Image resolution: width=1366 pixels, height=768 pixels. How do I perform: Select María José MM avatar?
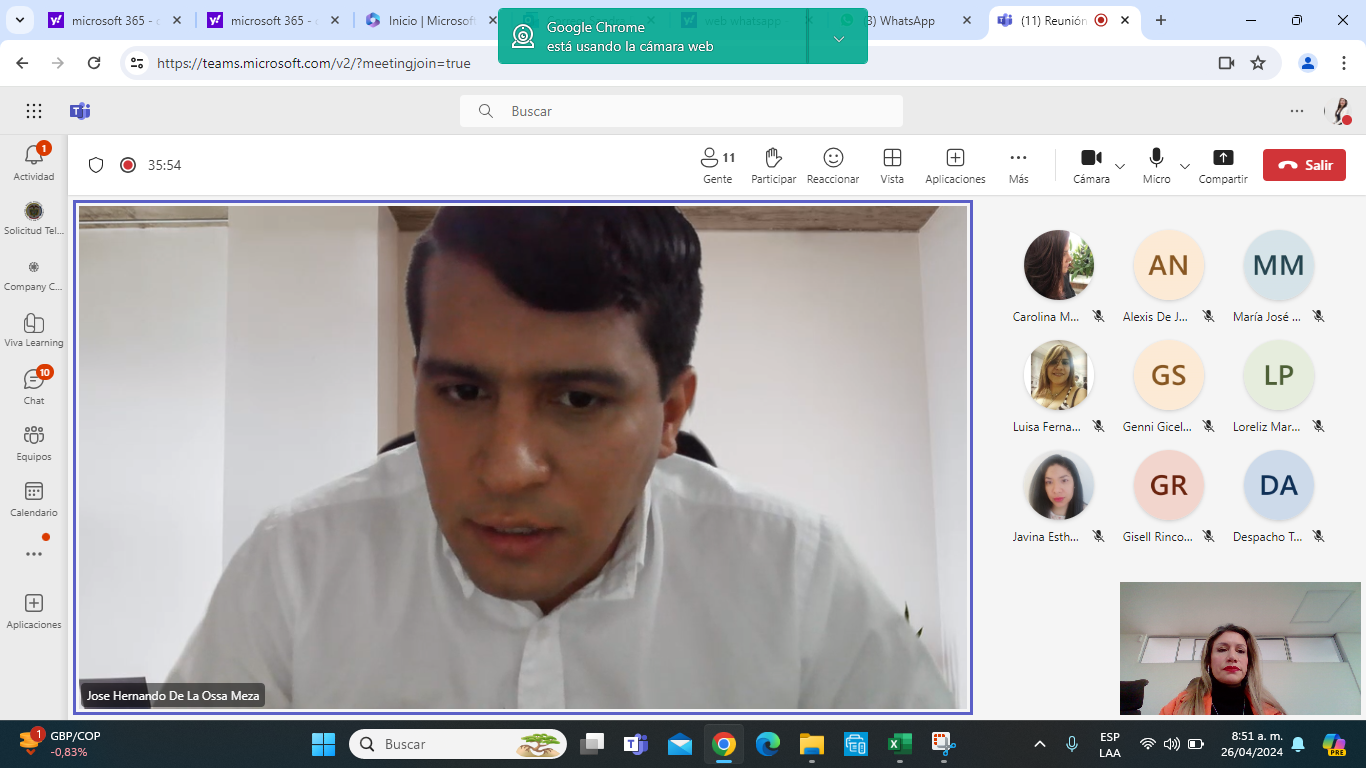[x=1278, y=265]
